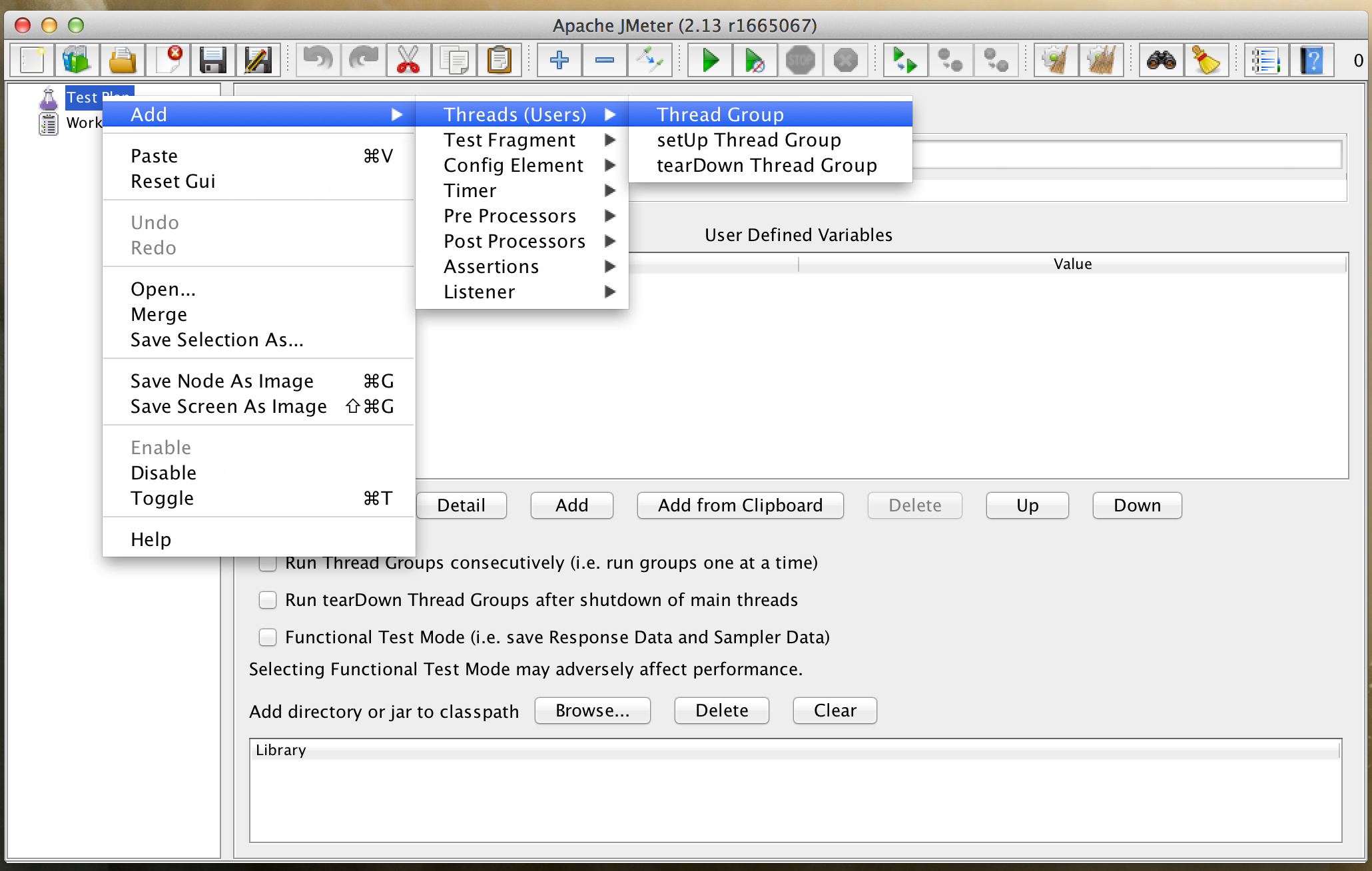Choose setUp Thread Group

pyautogui.click(x=771, y=140)
